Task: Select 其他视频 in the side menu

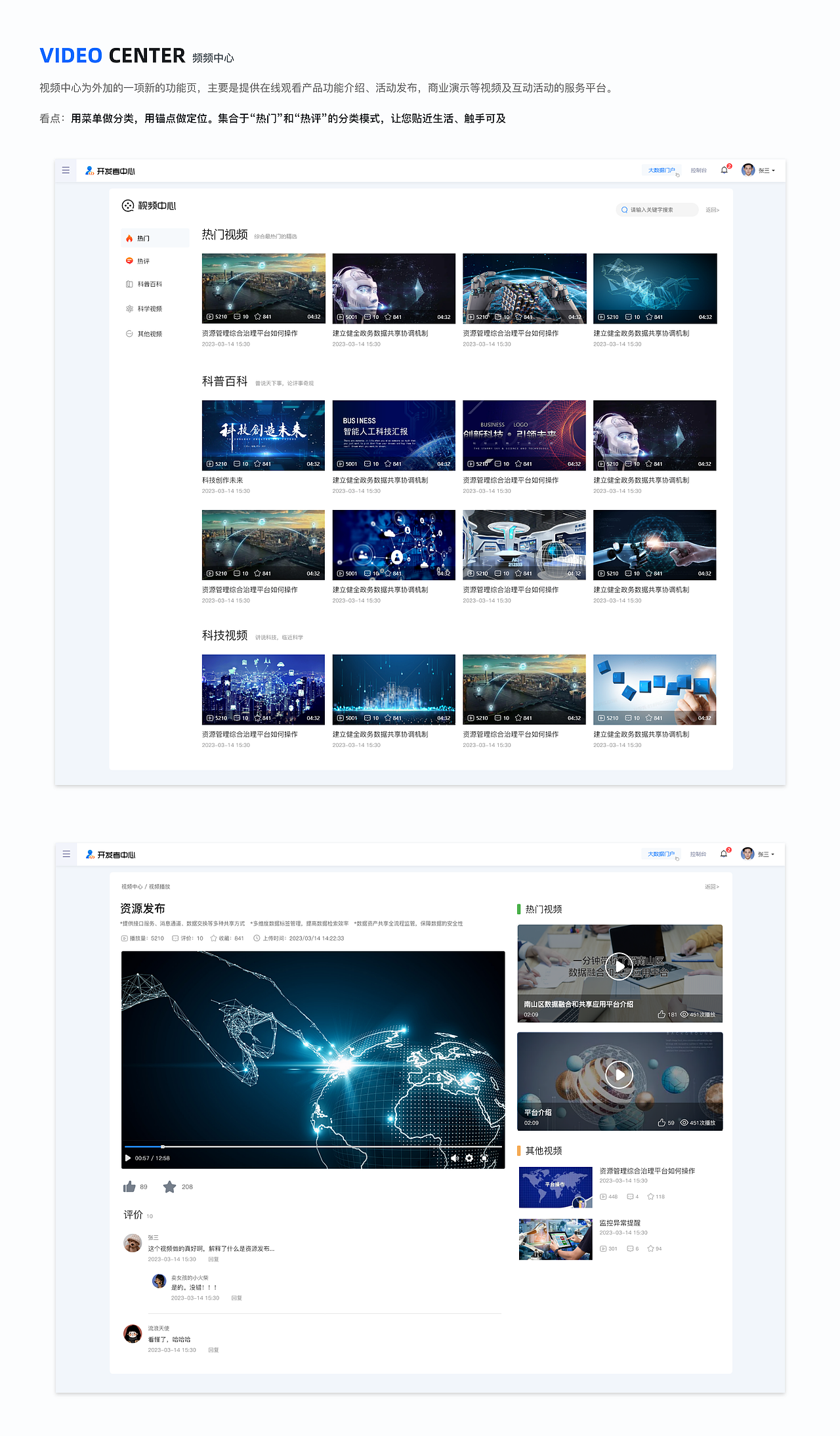Action: [150, 333]
